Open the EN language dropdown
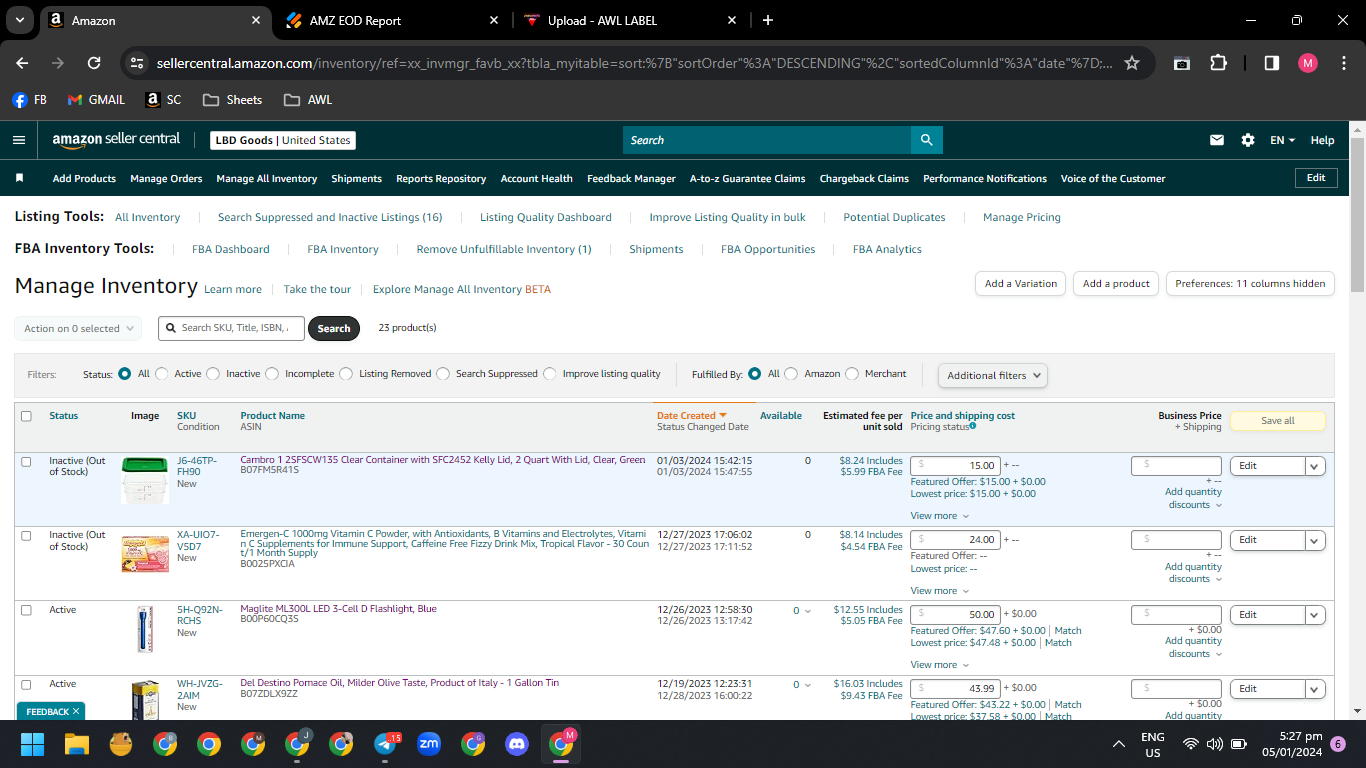 click(1283, 140)
